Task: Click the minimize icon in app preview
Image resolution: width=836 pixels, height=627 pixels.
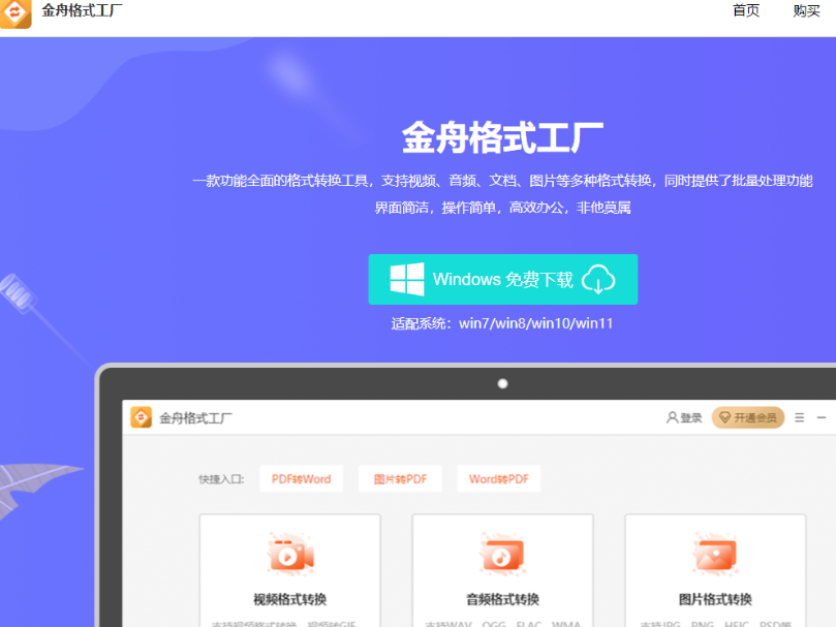Action: click(x=822, y=417)
